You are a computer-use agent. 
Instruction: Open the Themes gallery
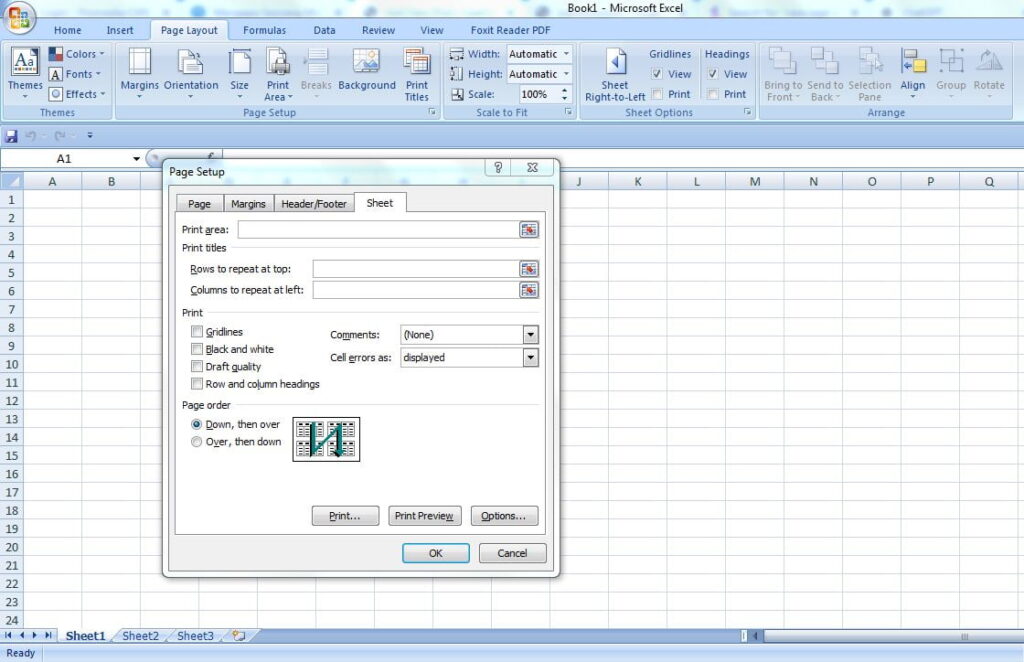(25, 74)
